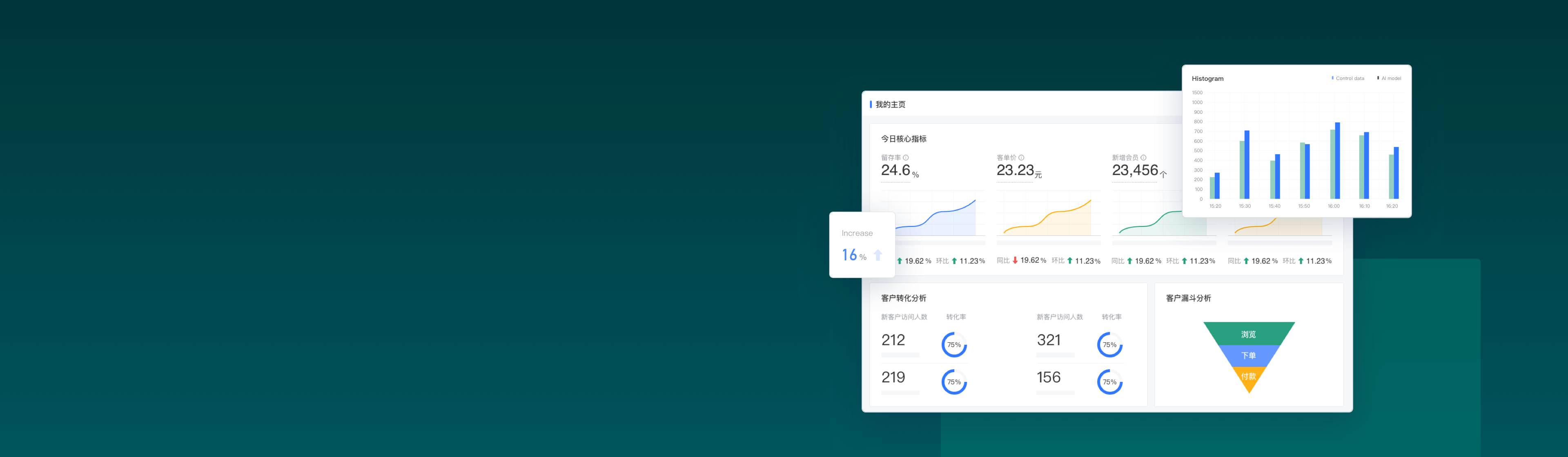Click the 1500 y-axis label
1568x457 pixels.
(1197, 93)
